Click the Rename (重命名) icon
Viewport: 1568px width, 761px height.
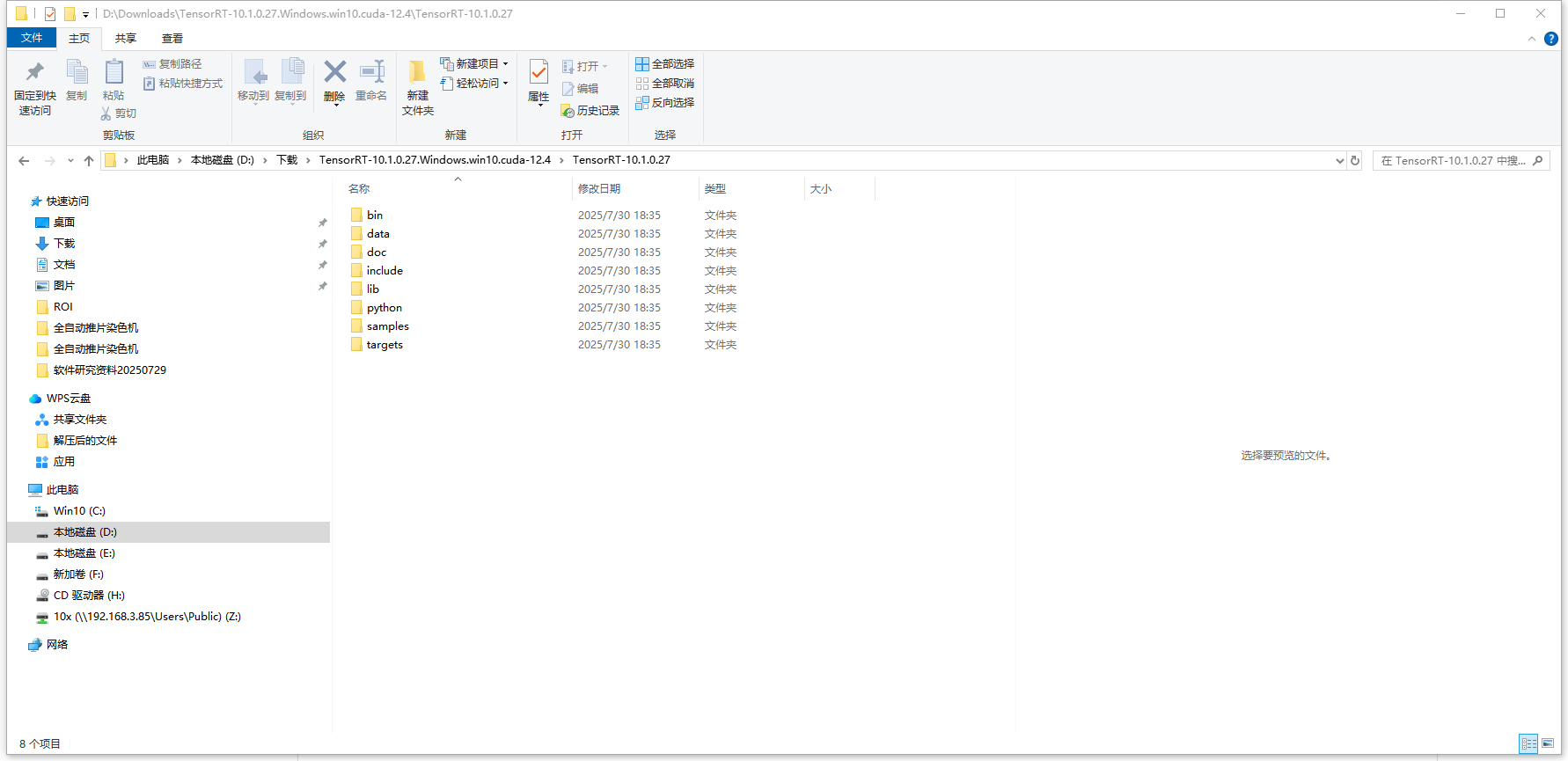(371, 73)
